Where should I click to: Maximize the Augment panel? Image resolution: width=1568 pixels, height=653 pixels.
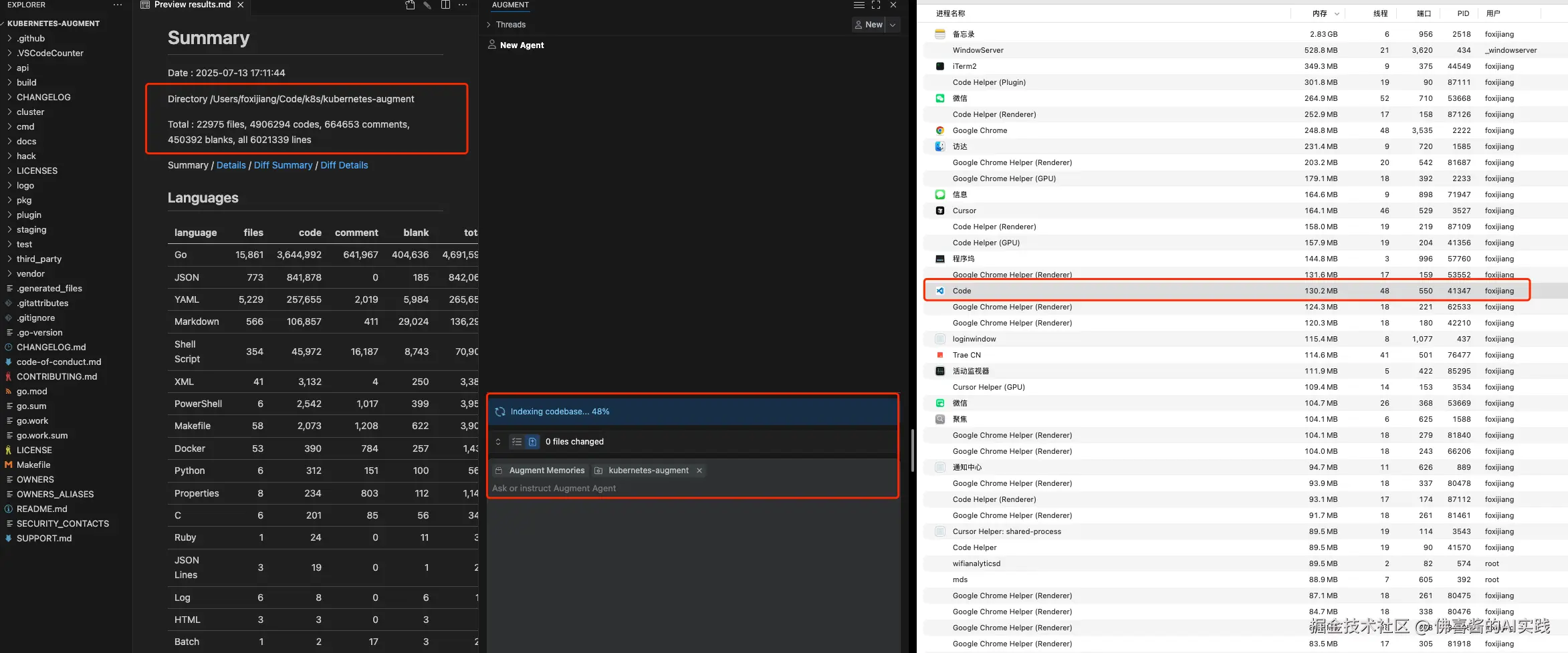pos(876,5)
